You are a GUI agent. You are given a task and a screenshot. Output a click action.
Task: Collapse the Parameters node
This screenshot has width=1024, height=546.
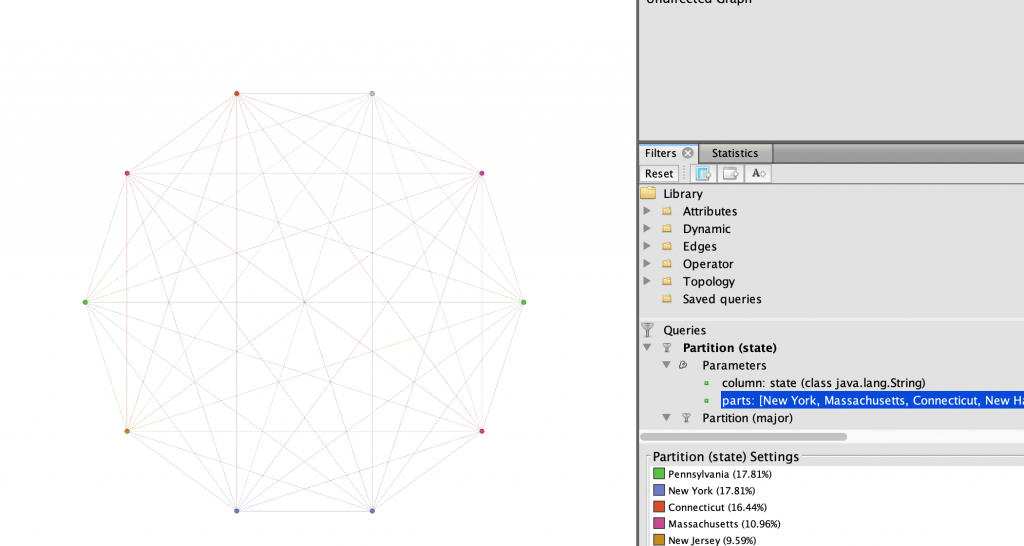click(665, 366)
